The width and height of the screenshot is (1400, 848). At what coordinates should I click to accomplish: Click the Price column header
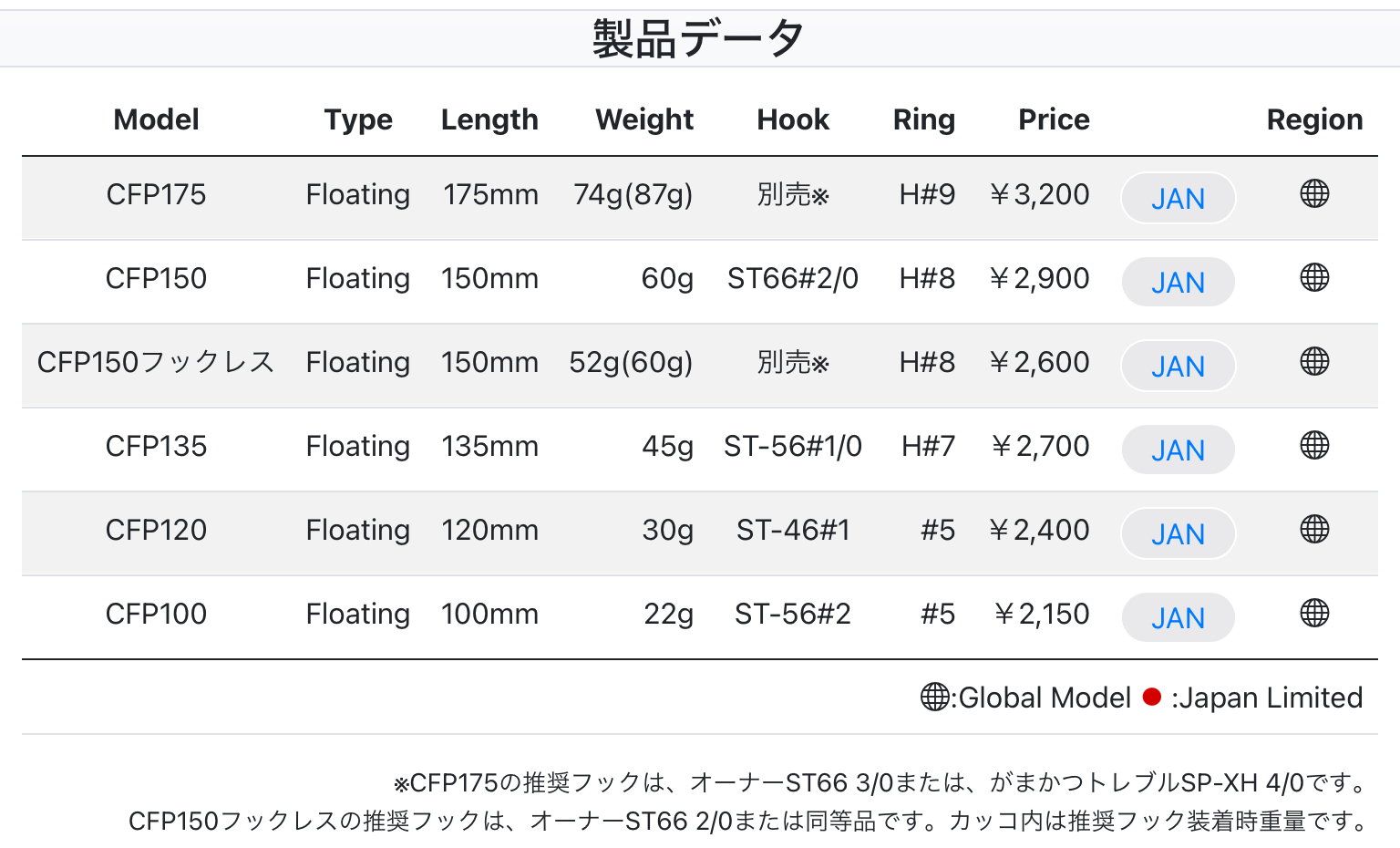click(1054, 119)
